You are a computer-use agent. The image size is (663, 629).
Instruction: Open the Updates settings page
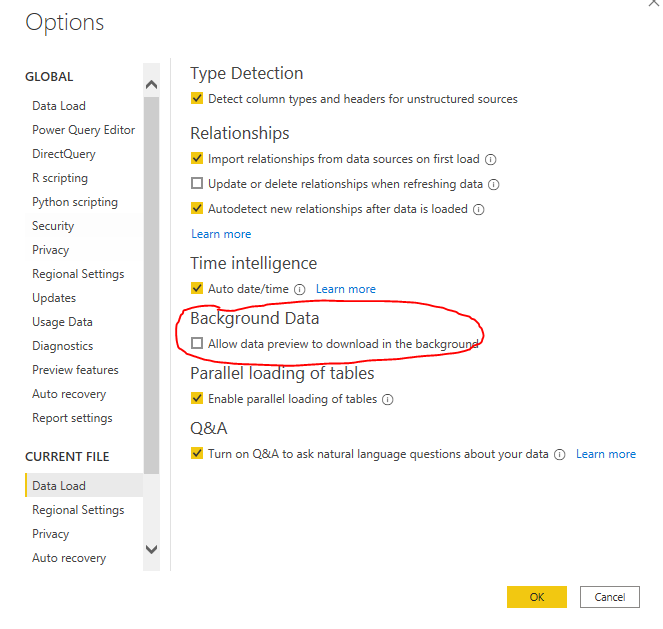click(x=54, y=298)
